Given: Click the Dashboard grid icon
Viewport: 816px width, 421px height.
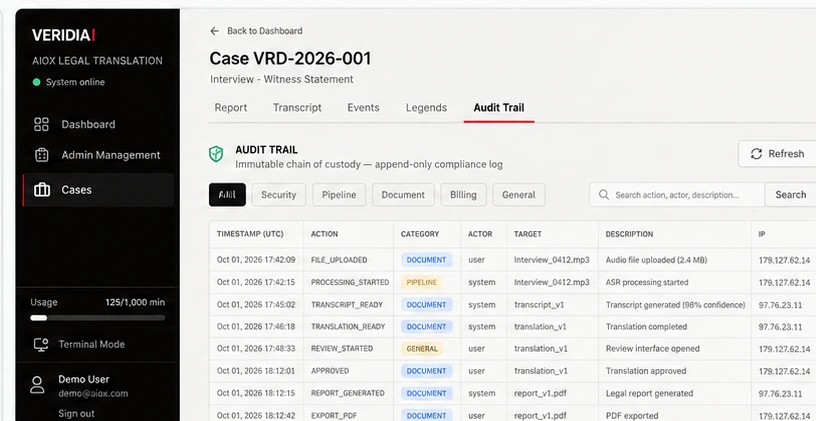Looking at the screenshot, I should (x=41, y=124).
